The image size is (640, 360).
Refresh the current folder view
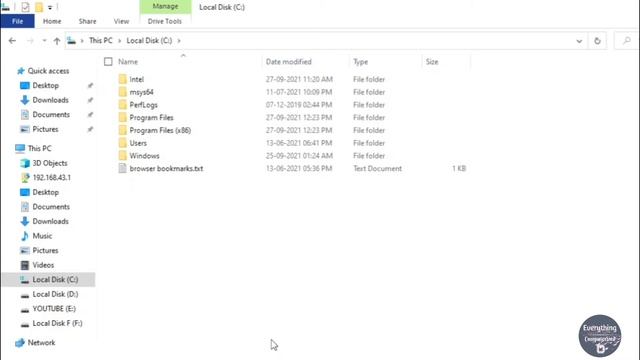[597, 41]
